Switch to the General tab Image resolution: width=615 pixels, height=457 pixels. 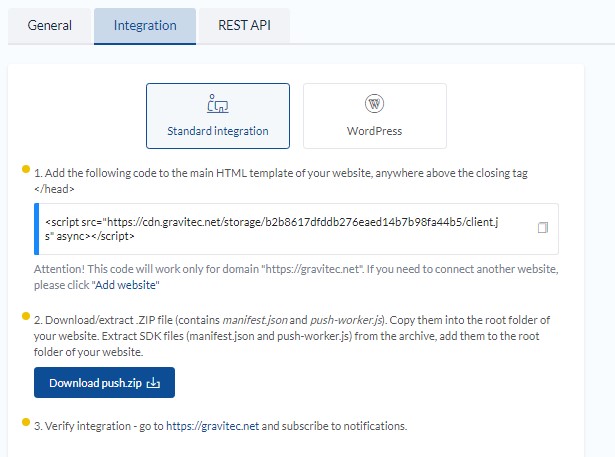point(49,26)
